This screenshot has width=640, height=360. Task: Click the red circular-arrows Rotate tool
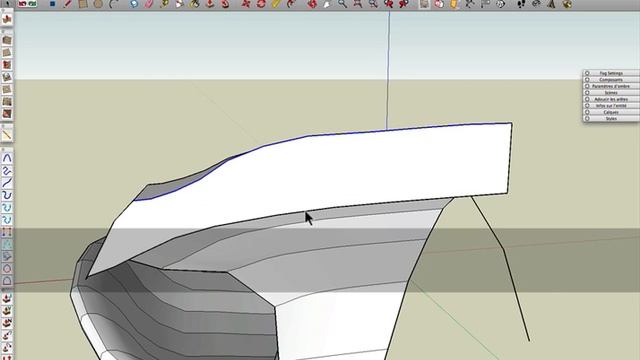coord(261,4)
